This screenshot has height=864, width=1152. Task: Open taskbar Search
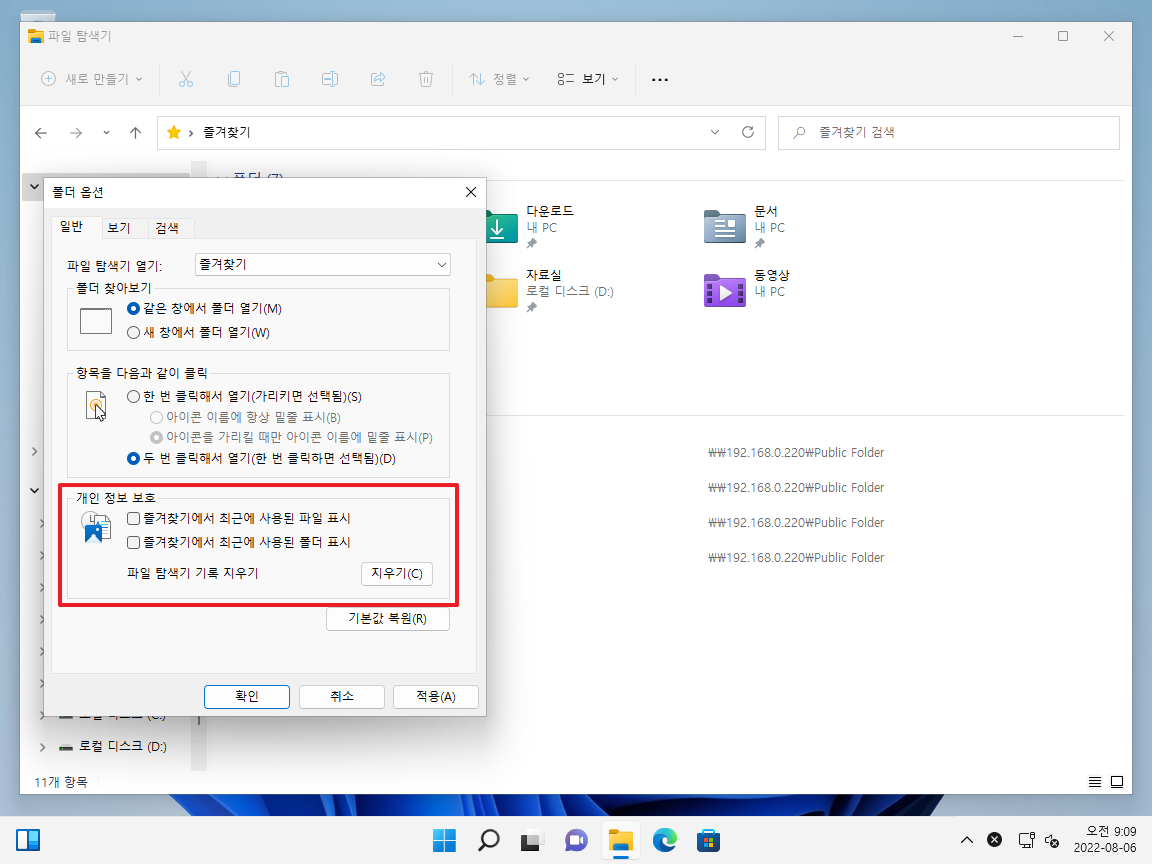tap(488, 840)
